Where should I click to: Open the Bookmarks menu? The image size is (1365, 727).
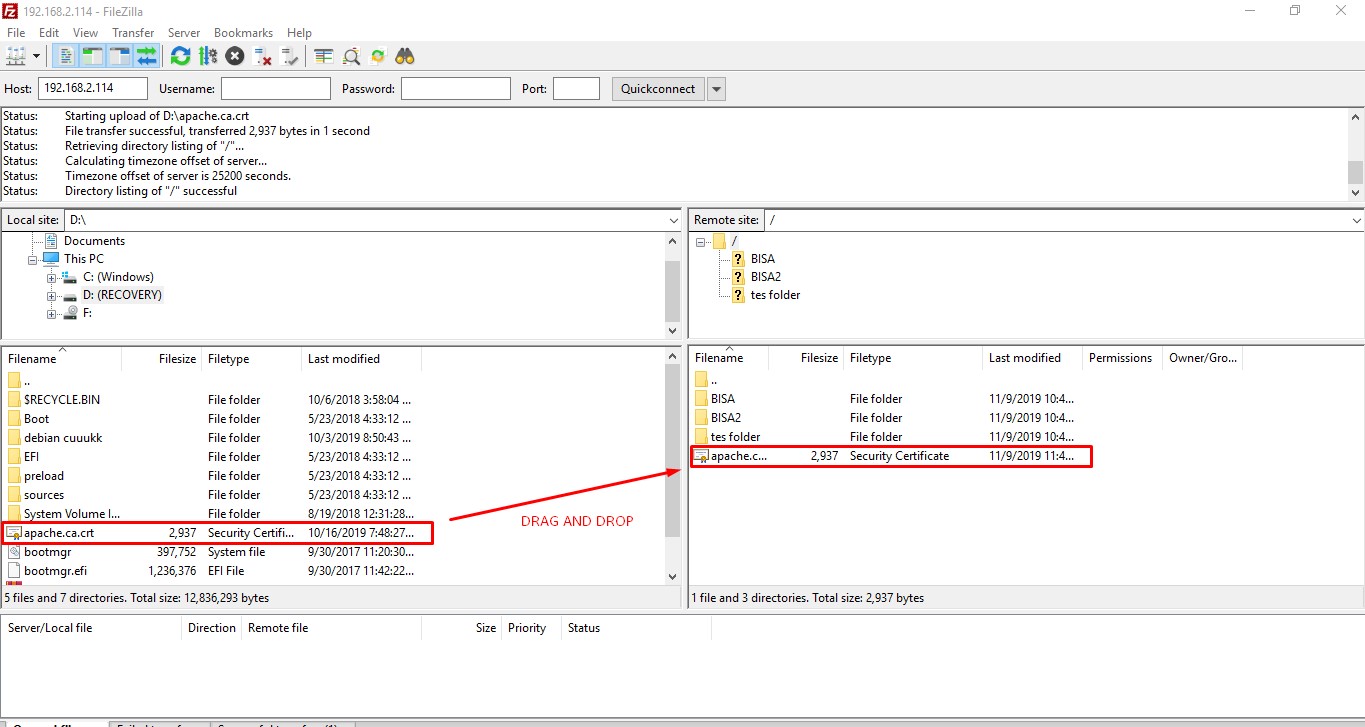click(x=243, y=32)
